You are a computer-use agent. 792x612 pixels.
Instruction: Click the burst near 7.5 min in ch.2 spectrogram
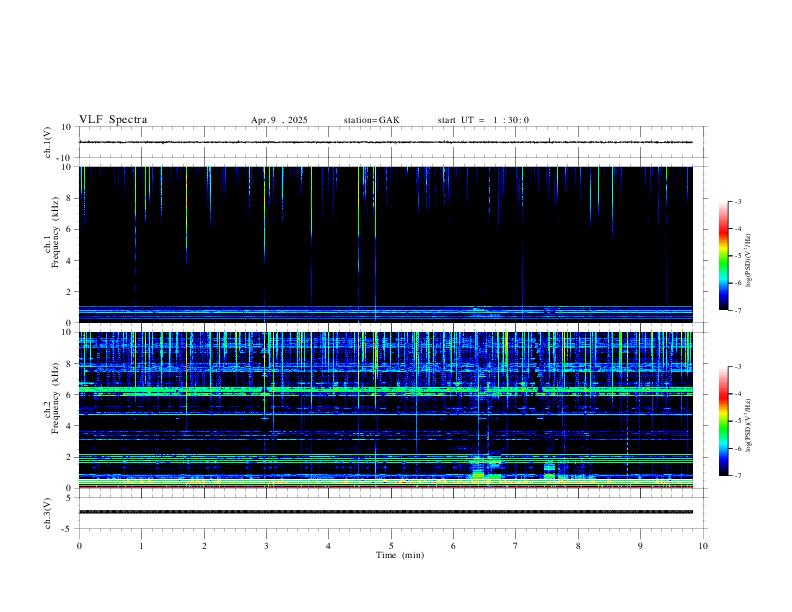pyautogui.click(x=550, y=471)
